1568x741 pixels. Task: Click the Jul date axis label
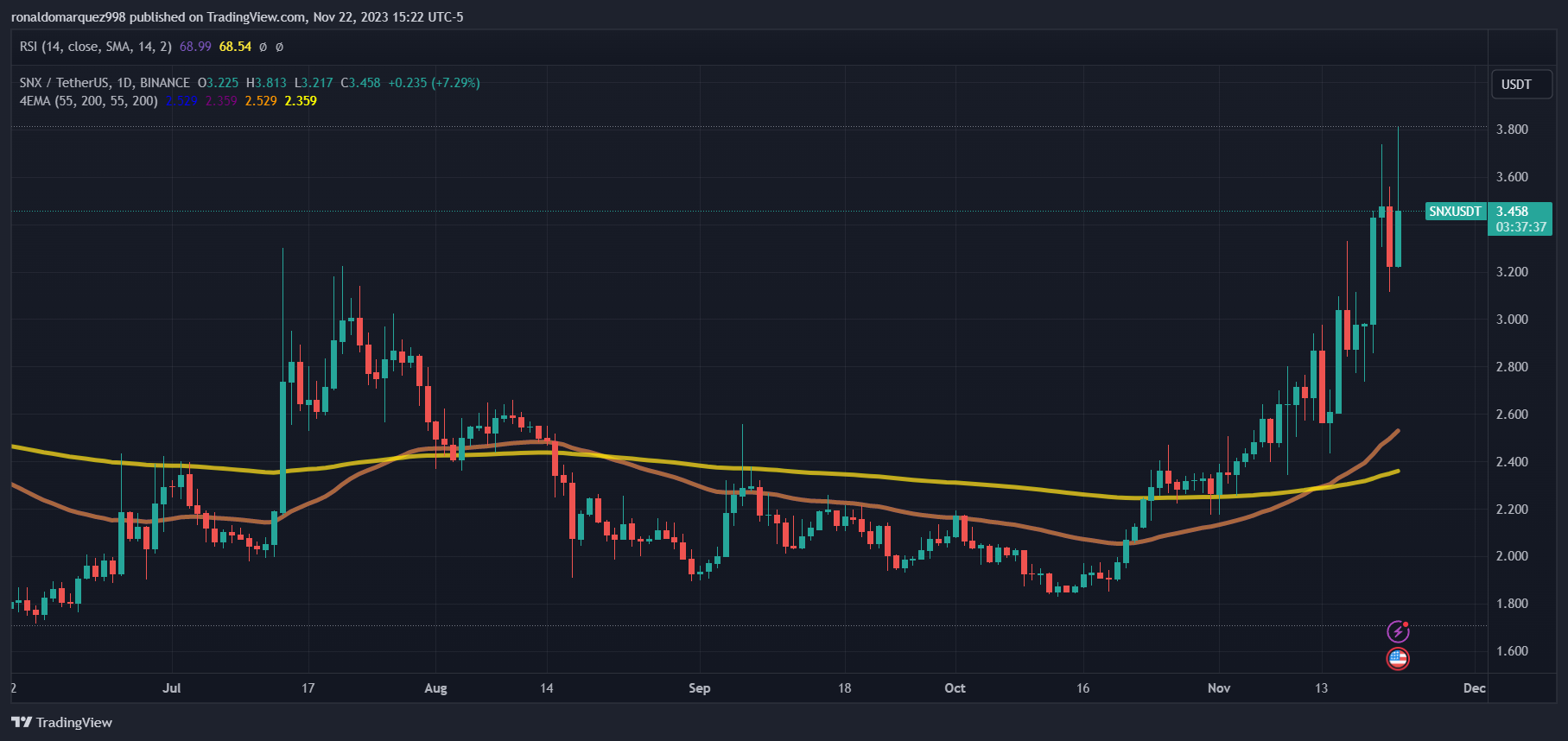click(172, 688)
